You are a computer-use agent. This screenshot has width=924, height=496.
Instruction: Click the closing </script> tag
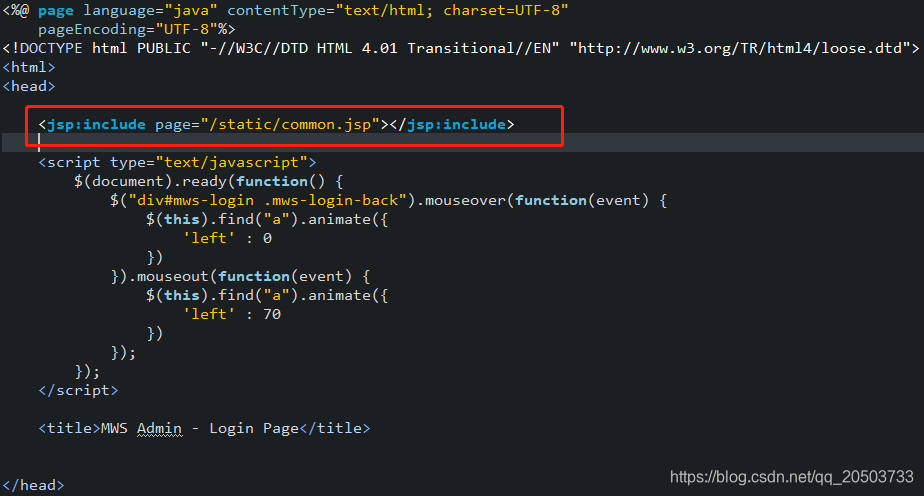78,391
